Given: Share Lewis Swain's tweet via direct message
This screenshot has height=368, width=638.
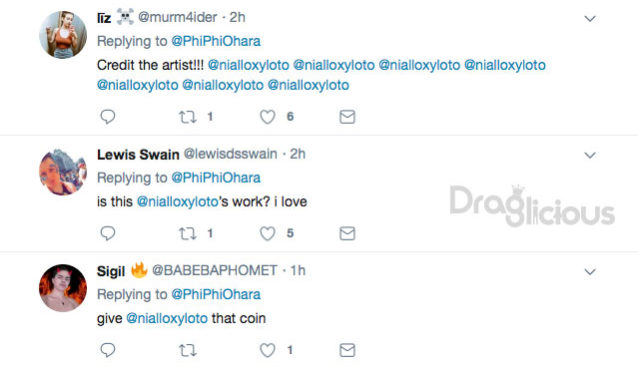Looking at the screenshot, I should pos(347,234).
